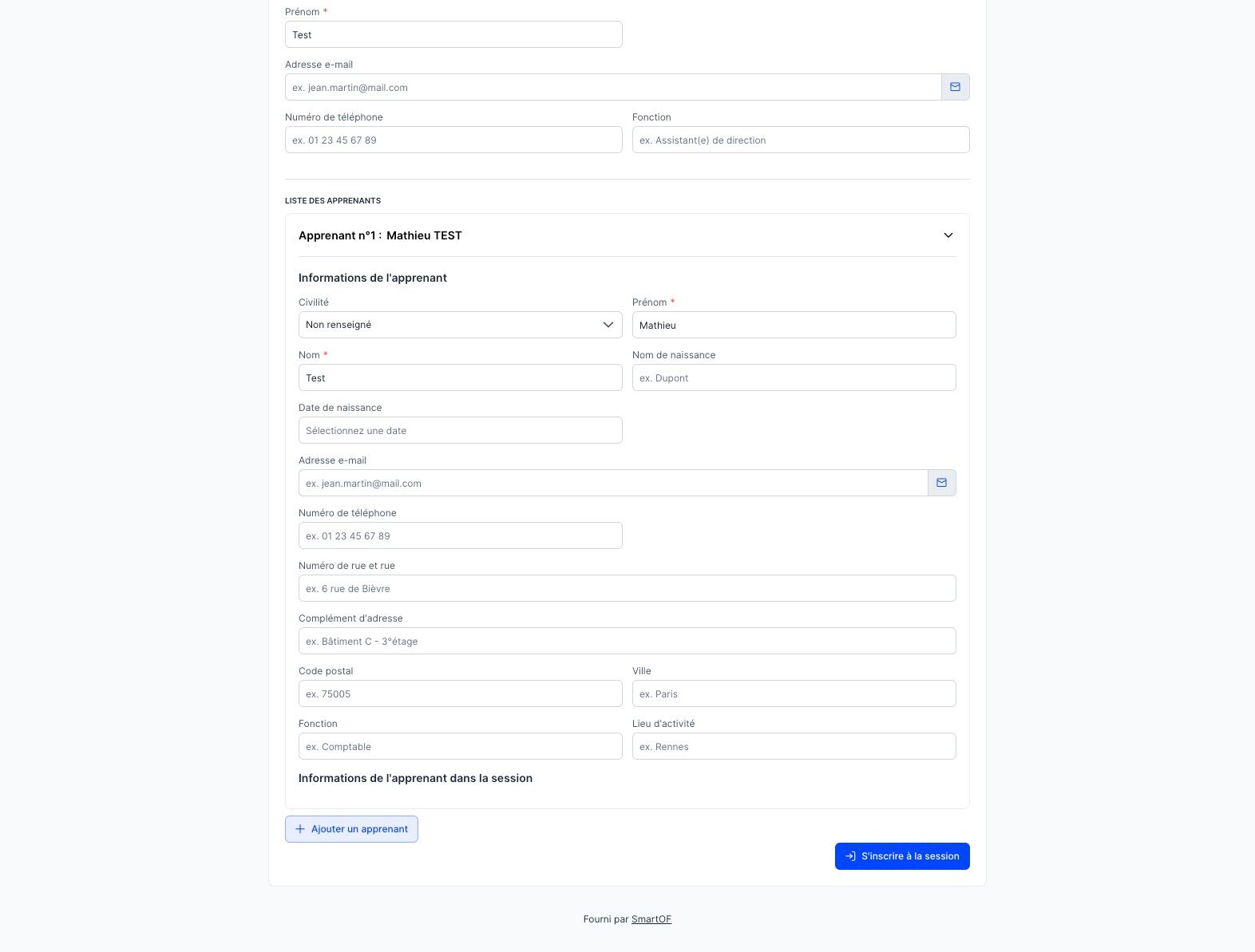Open the SmartOF link in footer

click(x=651, y=919)
